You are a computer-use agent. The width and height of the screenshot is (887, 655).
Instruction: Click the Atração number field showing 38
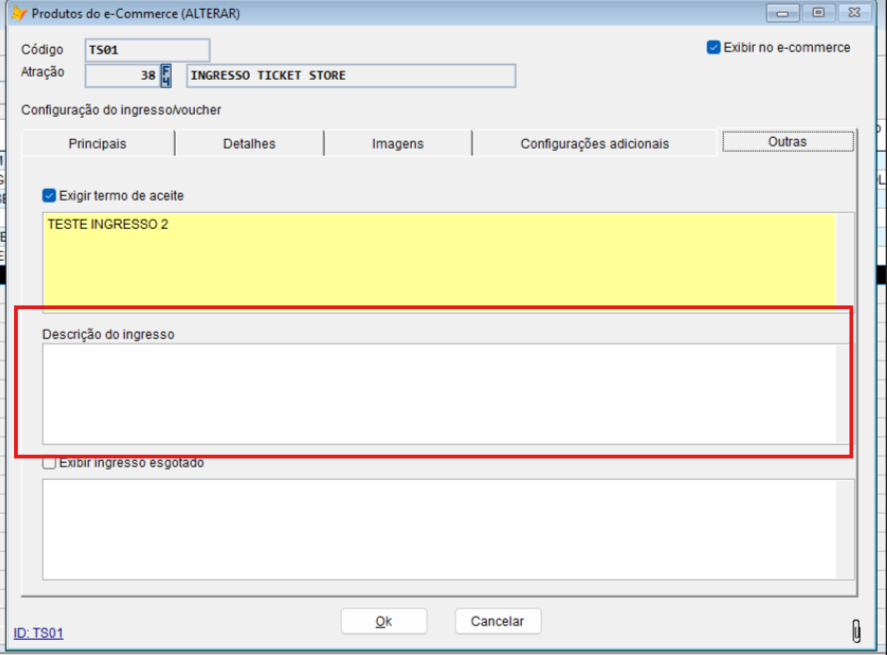121,76
